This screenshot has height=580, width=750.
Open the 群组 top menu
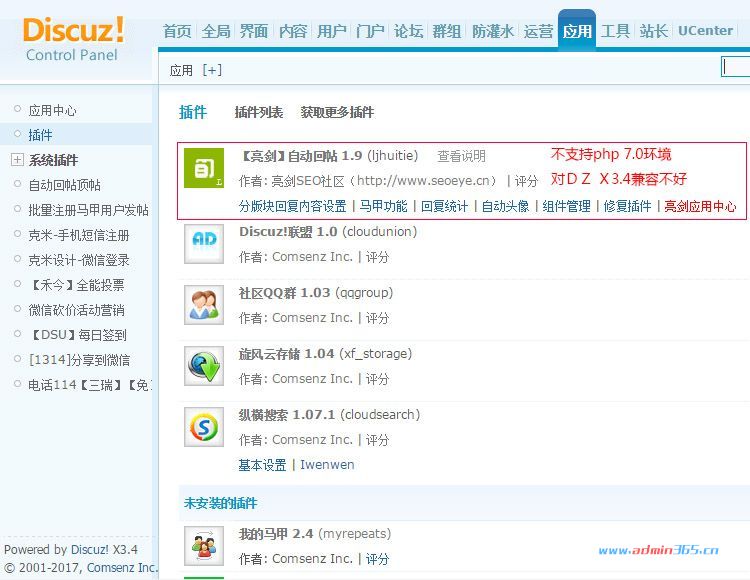447,31
